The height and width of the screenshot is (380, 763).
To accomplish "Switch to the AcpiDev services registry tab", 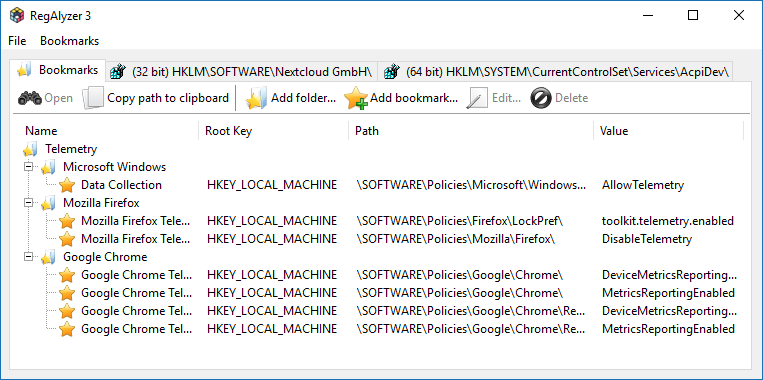I will coord(556,72).
